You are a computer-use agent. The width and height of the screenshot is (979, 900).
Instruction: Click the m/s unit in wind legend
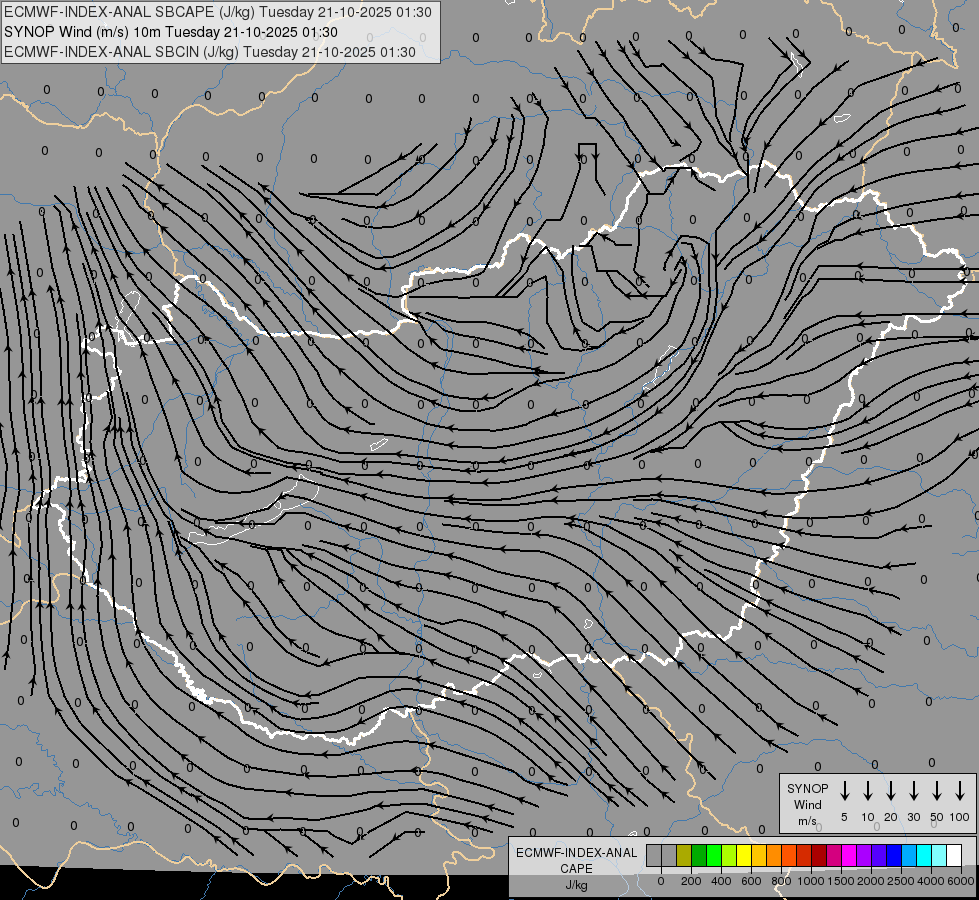pos(807,821)
